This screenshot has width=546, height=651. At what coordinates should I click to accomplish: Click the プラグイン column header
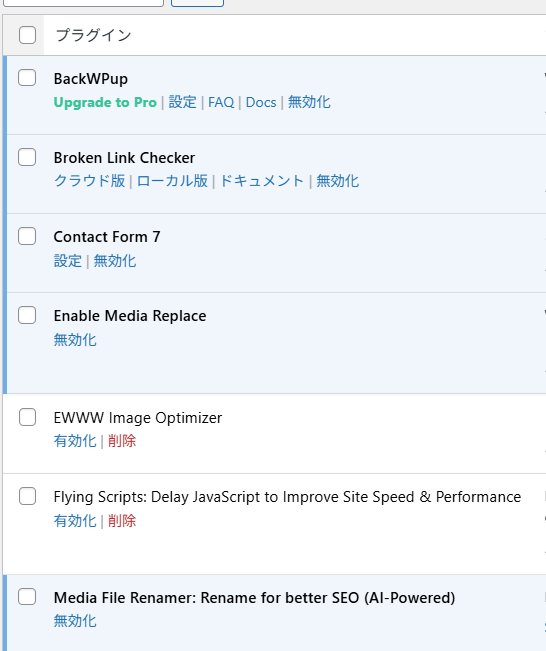tap(93, 35)
